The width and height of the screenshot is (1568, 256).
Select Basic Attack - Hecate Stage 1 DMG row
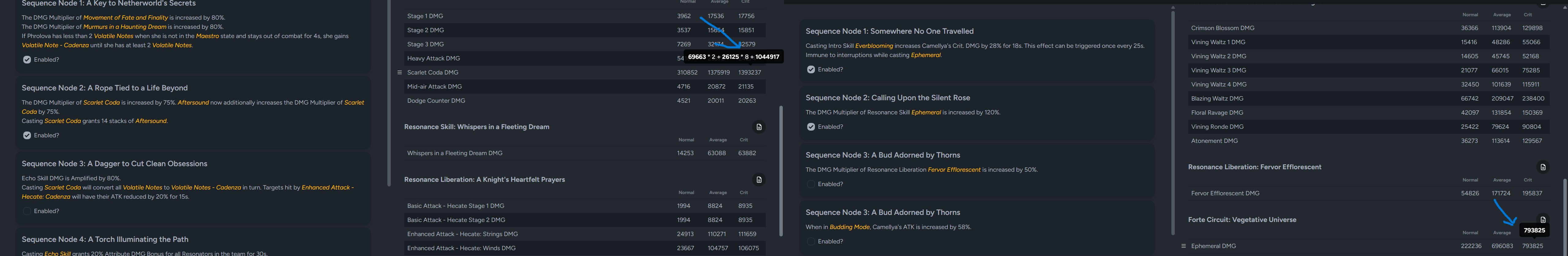point(585,206)
